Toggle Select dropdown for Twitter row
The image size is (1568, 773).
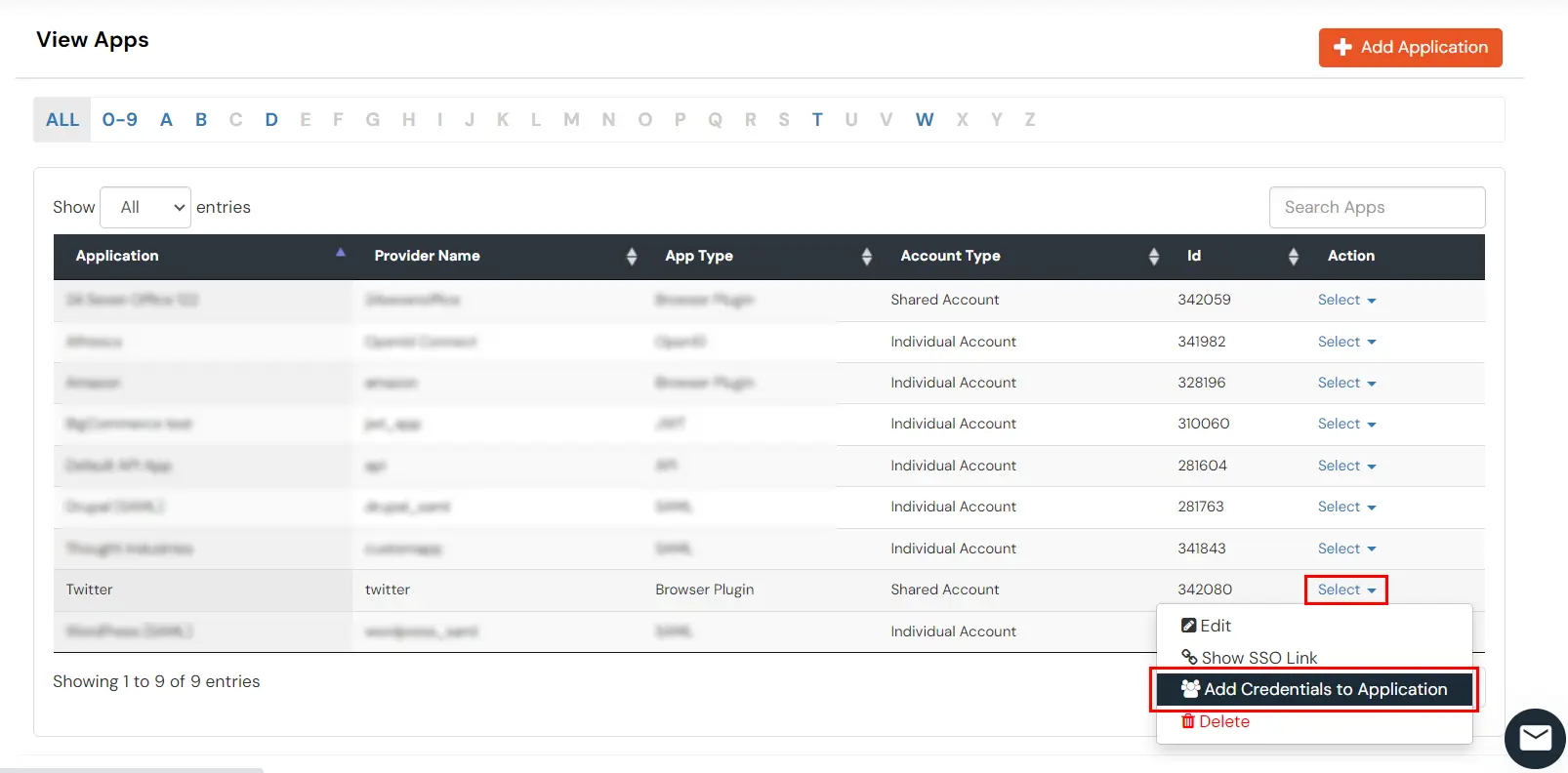click(1346, 590)
